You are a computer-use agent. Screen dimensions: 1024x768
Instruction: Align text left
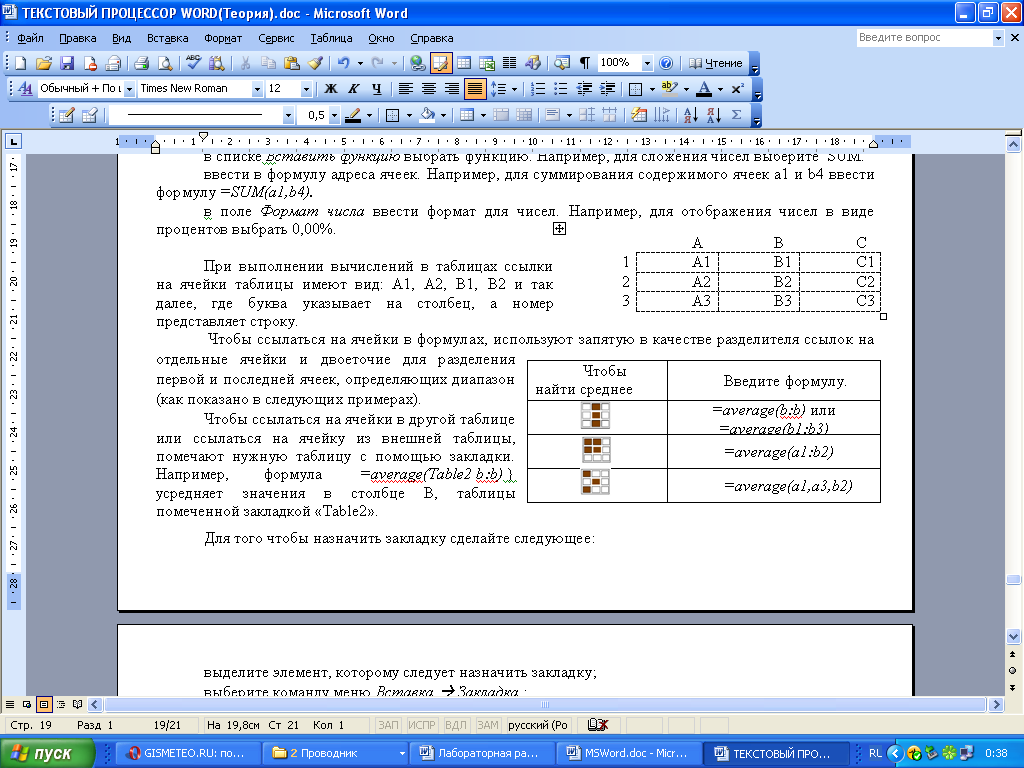406,88
